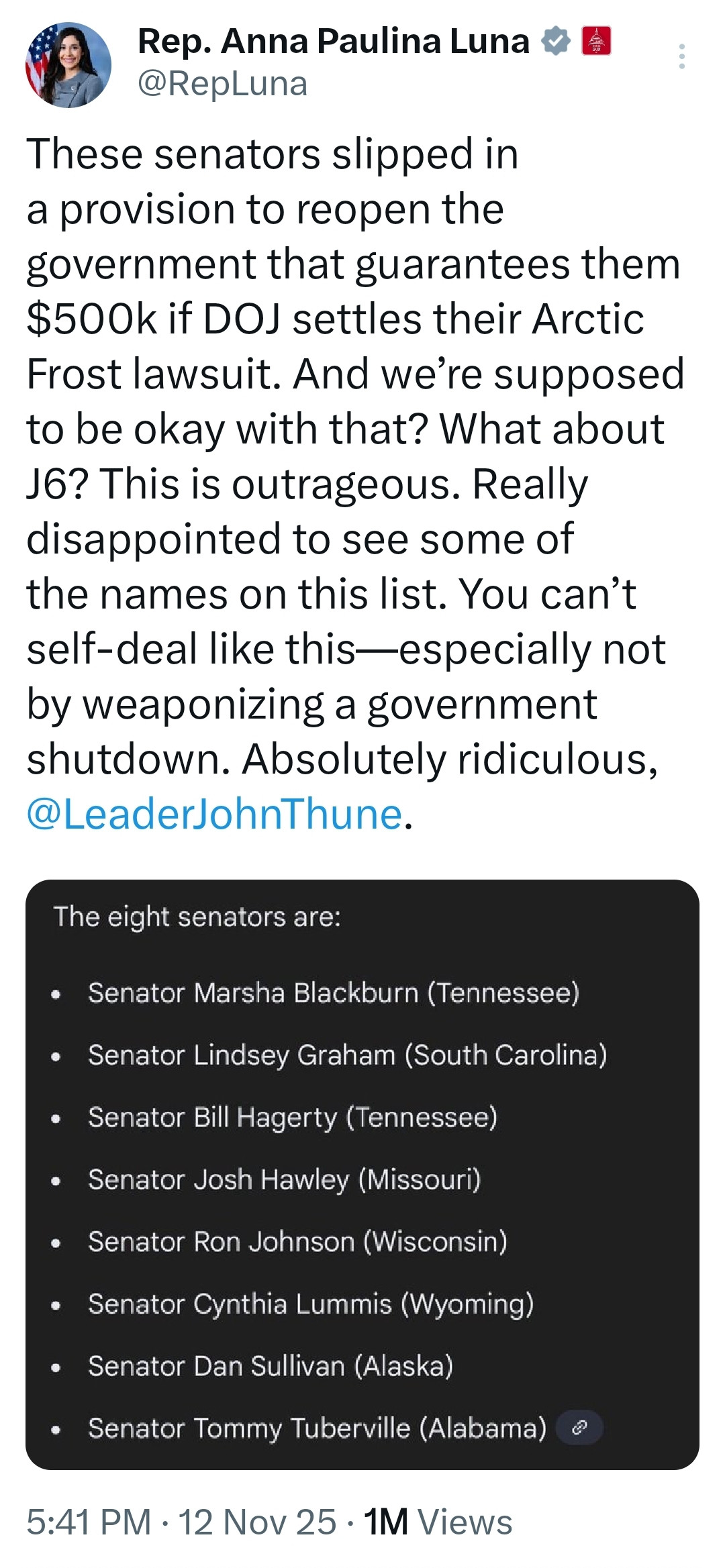
Task: Tap the @RepLuna handle
Action: [x=222, y=84]
